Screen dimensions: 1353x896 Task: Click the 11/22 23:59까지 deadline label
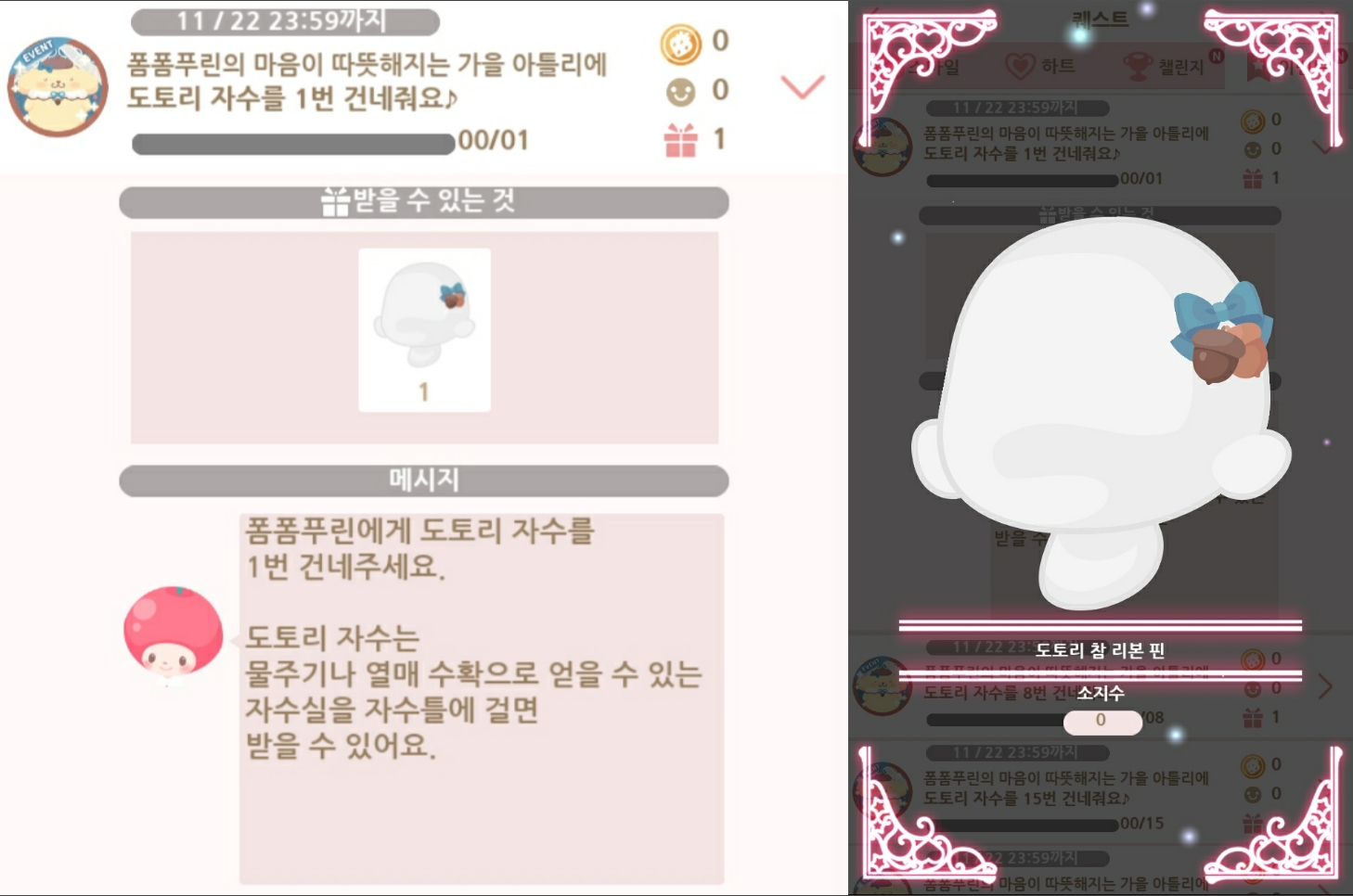pos(285,20)
